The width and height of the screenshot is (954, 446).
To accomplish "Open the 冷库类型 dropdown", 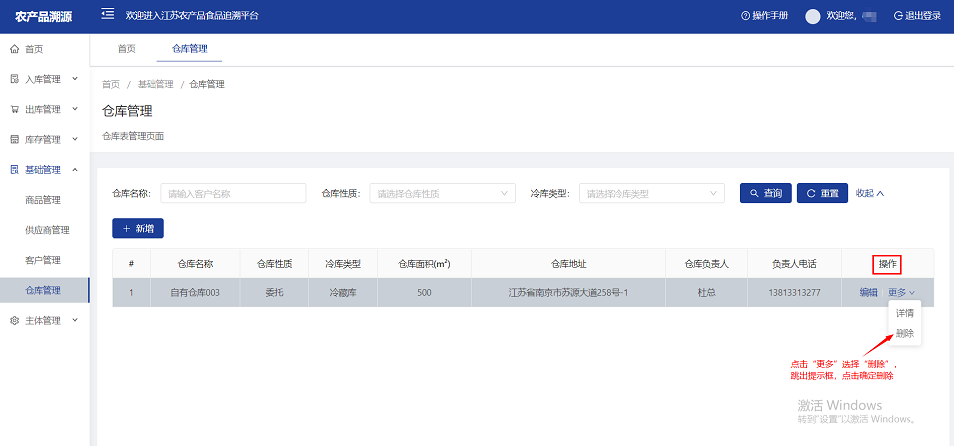I will coord(651,194).
